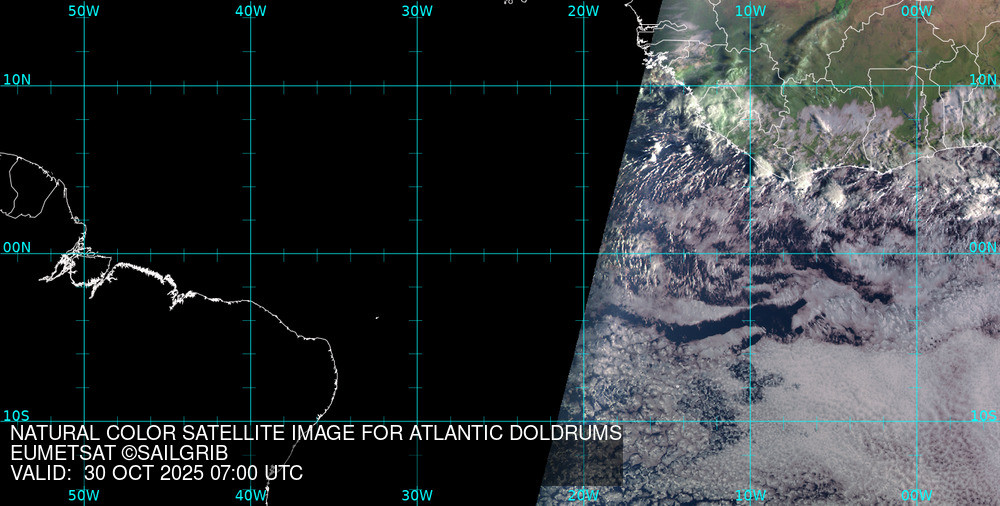Click the 10N label on the right edge

(983, 79)
